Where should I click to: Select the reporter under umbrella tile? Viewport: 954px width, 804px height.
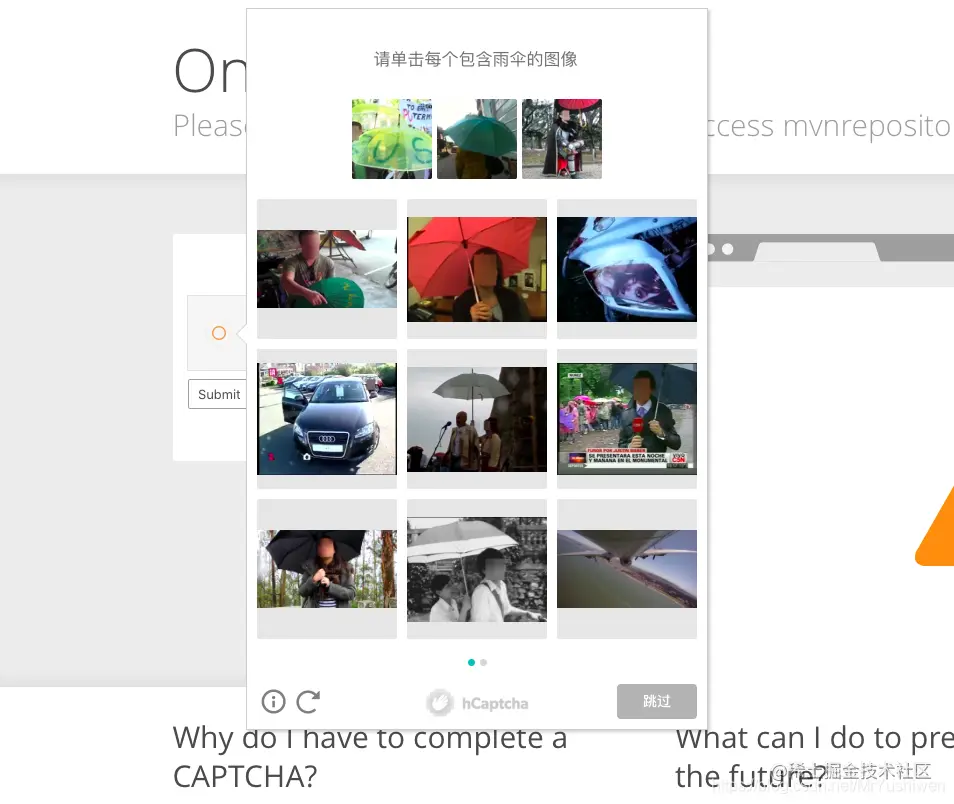[x=627, y=419]
